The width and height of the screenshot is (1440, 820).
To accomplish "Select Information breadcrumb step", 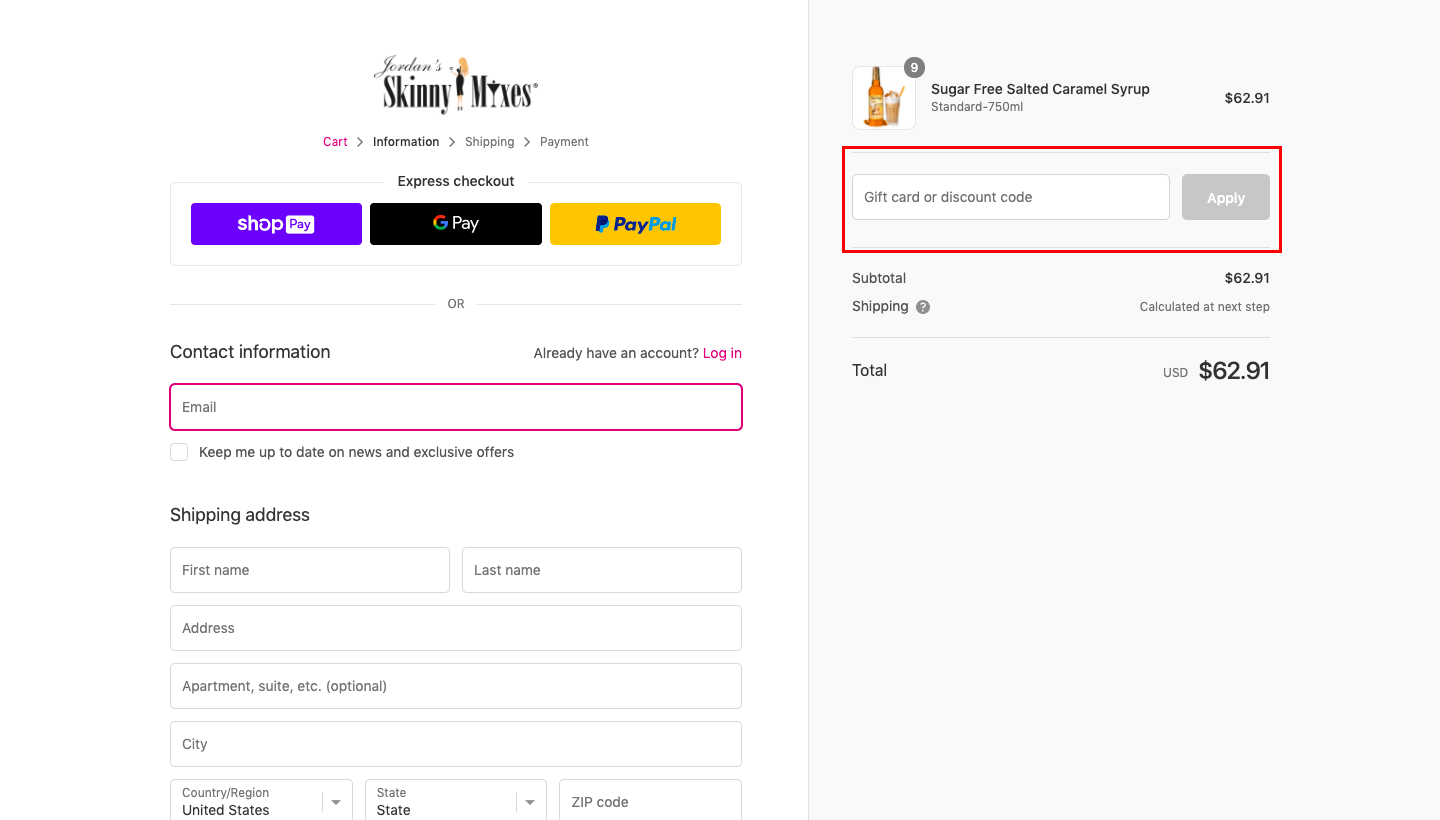I will [406, 142].
